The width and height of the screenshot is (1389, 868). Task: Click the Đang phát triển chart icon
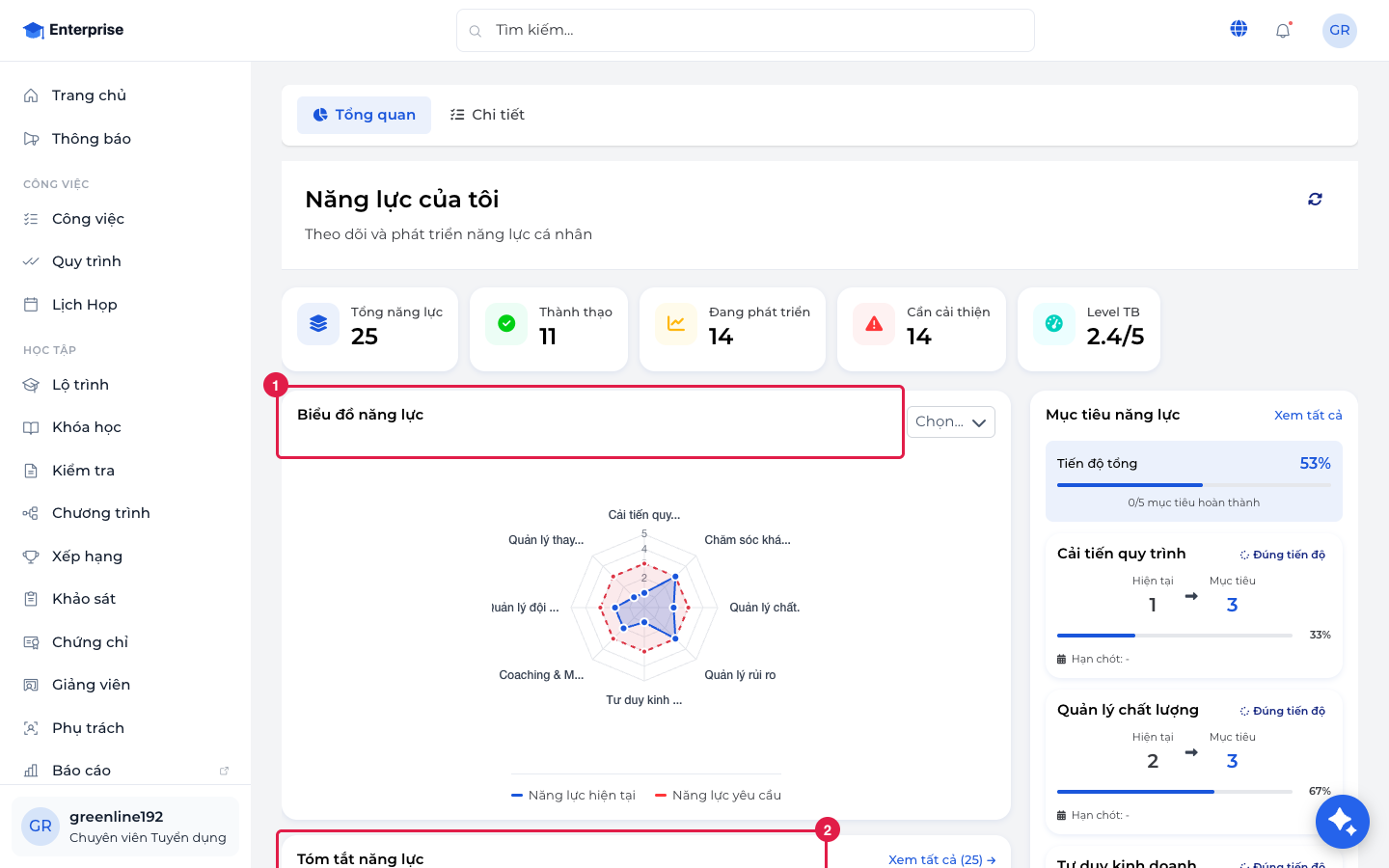[x=676, y=324]
